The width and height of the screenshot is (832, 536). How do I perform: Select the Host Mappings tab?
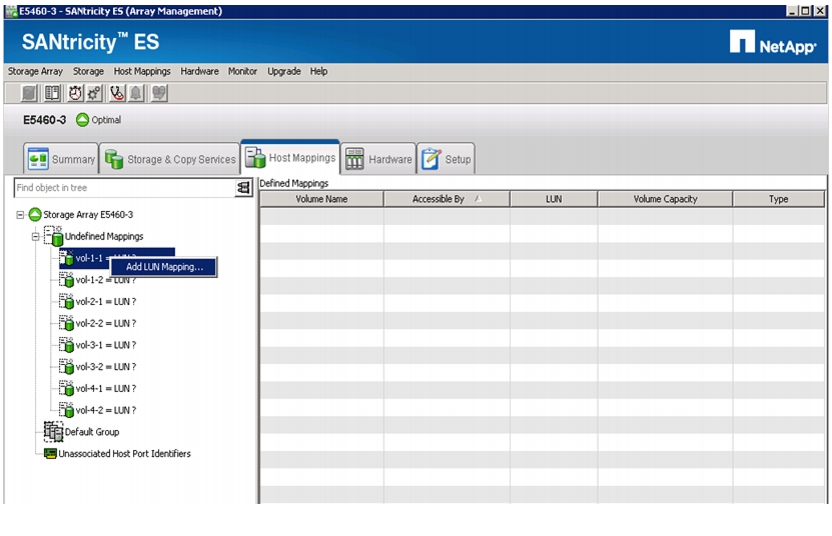[291, 158]
